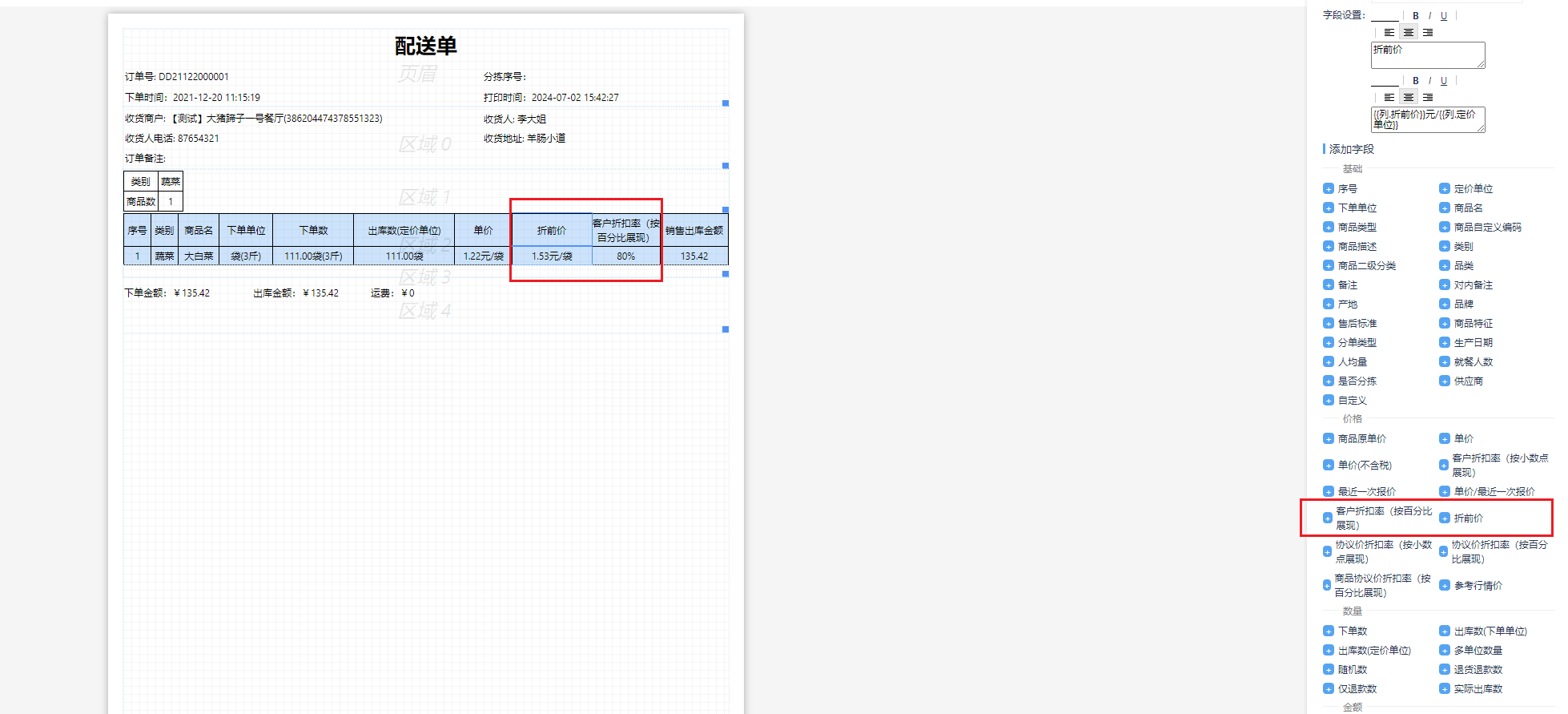
Task: Add the 定价单位 field via its plus icon
Action: pos(1445,189)
